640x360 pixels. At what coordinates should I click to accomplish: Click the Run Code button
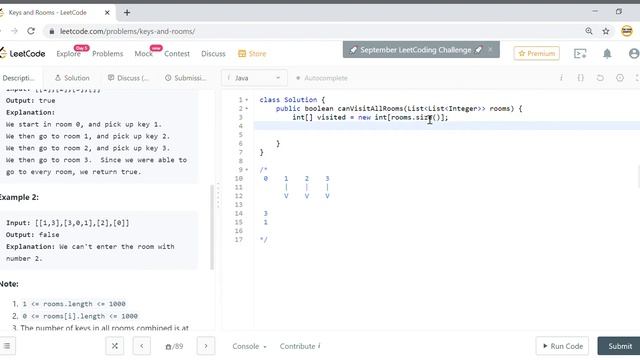pos(562,346)
